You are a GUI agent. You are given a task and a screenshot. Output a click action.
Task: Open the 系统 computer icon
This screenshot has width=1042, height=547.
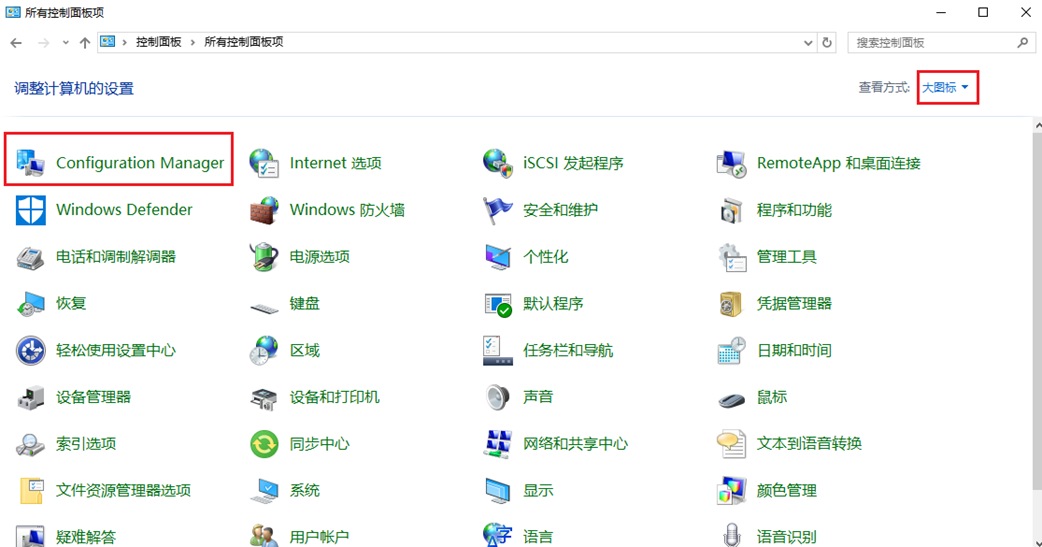(x=264, y=491)
